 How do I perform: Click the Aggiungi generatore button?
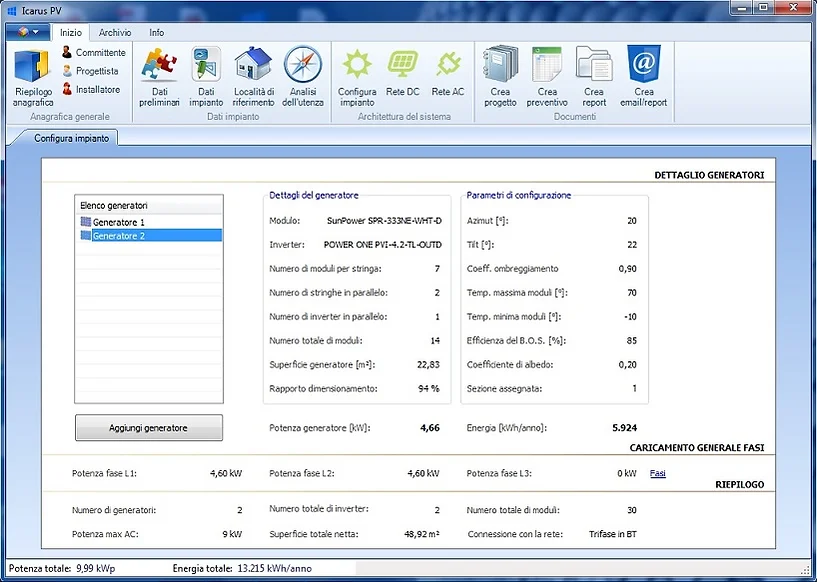click(148, 427)
